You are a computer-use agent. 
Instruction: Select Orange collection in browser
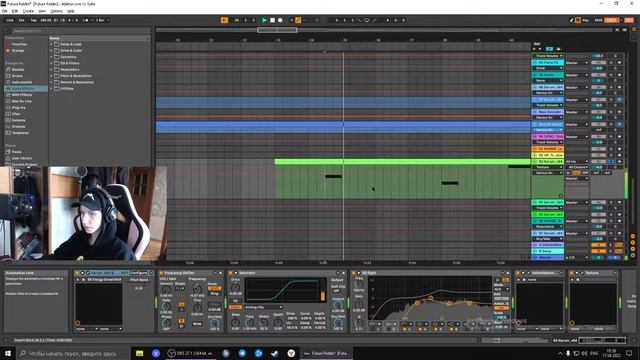point(18,51)
